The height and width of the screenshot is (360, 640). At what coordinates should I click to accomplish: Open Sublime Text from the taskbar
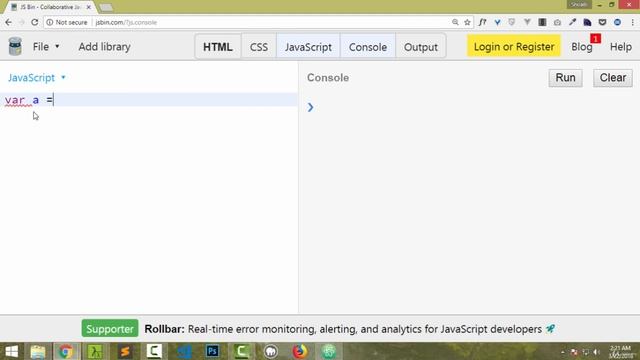(125, 351)
